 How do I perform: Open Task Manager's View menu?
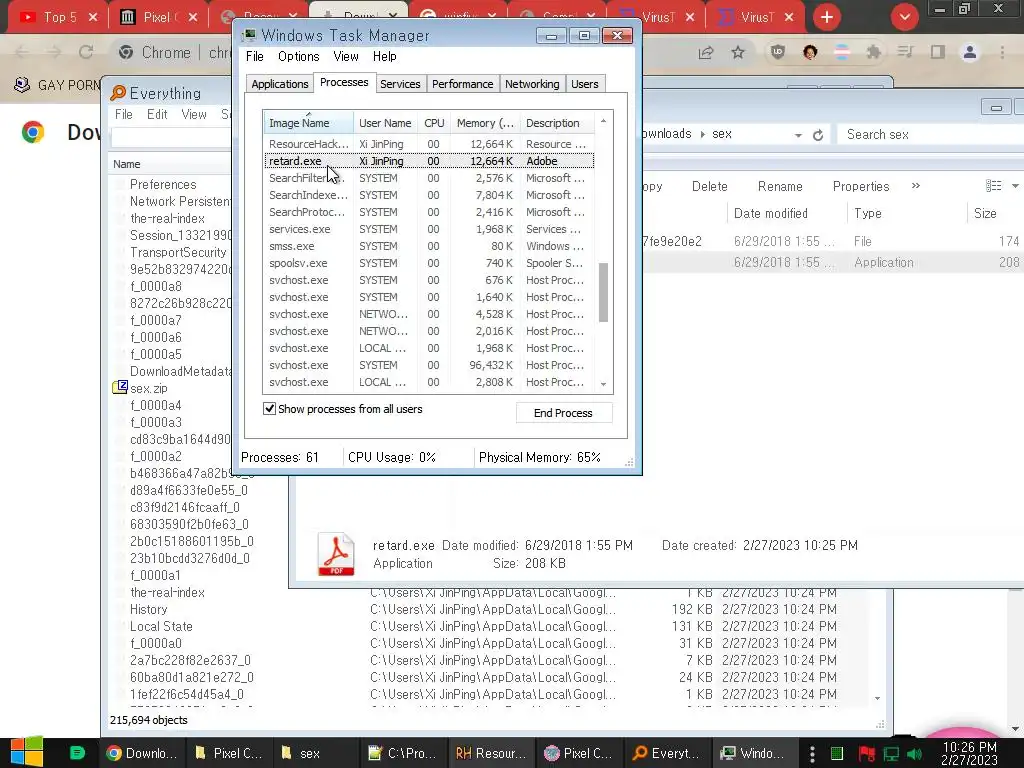click(345, 57)
